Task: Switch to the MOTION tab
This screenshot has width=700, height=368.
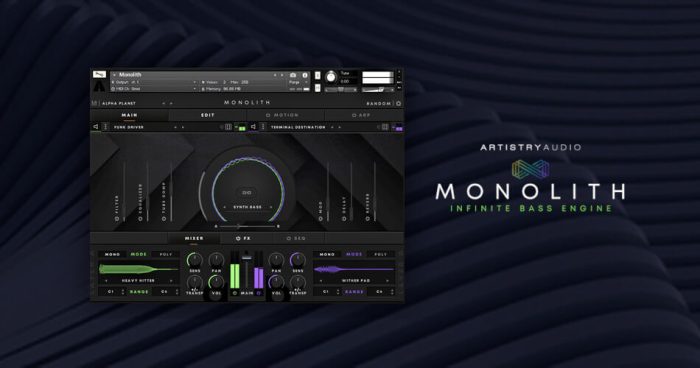Action: click(285, 115)
